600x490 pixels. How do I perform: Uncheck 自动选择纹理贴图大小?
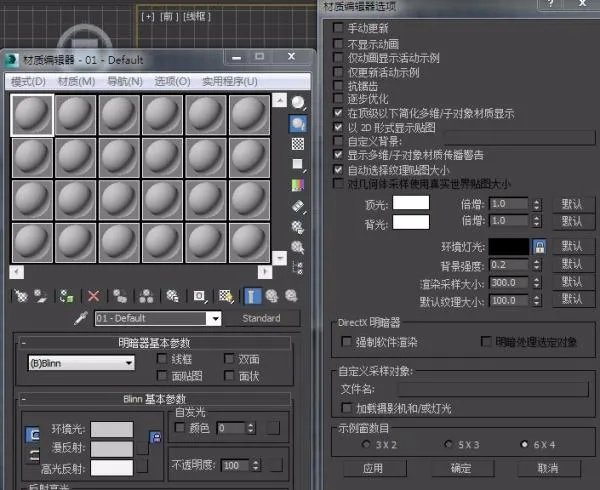(x=338, y=169)
